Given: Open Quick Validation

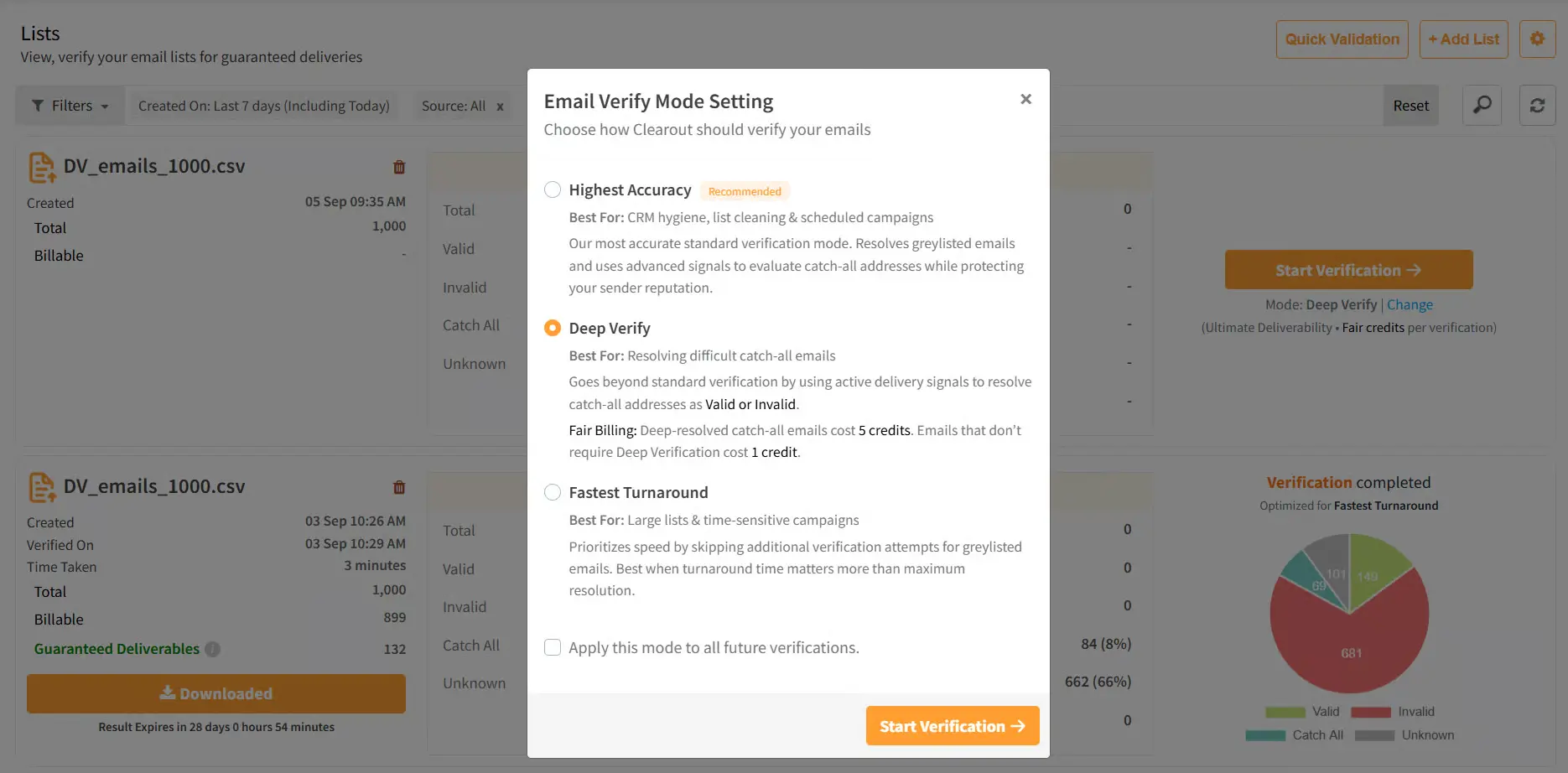Looking at the screenshot, I should [1342, 39].
